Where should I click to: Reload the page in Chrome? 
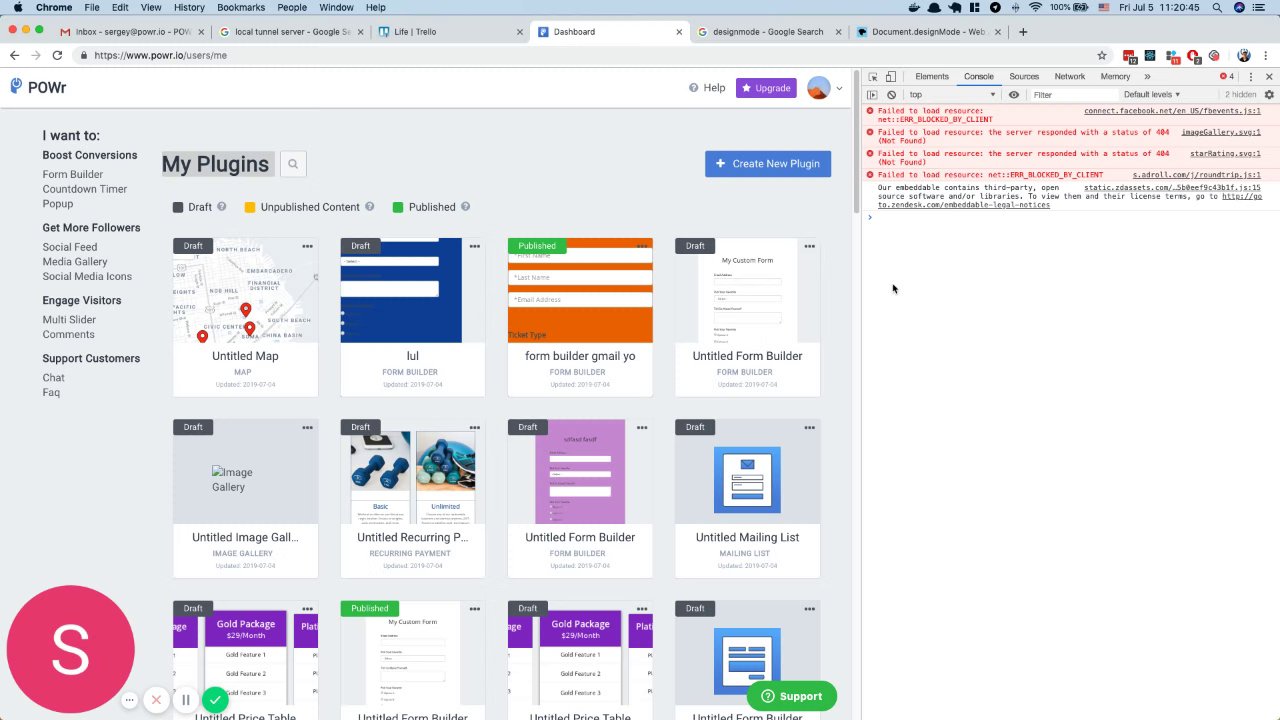point(57,56)
